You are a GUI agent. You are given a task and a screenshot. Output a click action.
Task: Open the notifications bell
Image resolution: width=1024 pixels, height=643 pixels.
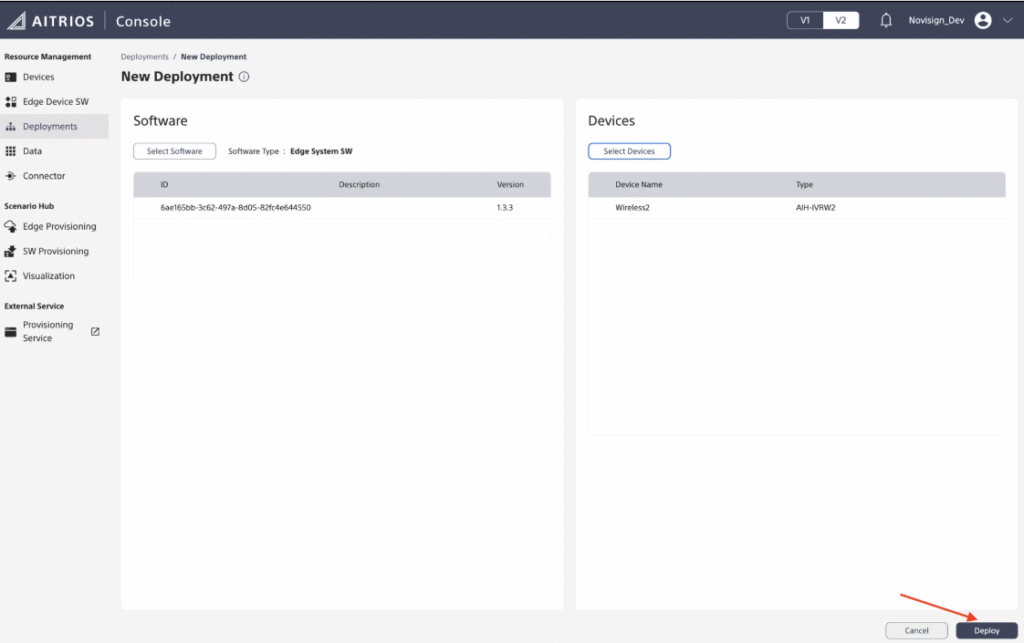click(886, 21)
